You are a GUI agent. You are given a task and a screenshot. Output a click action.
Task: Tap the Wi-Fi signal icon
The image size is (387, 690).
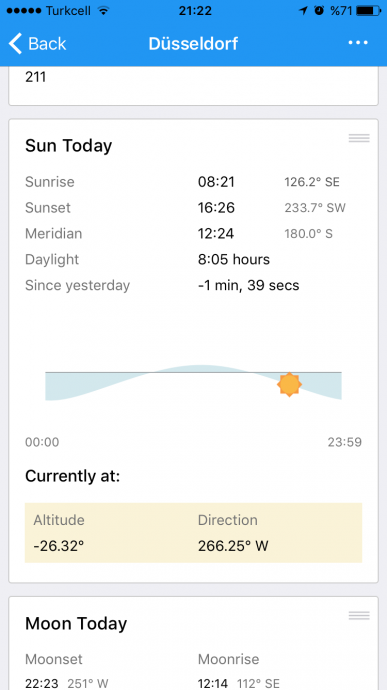[103, 11]
